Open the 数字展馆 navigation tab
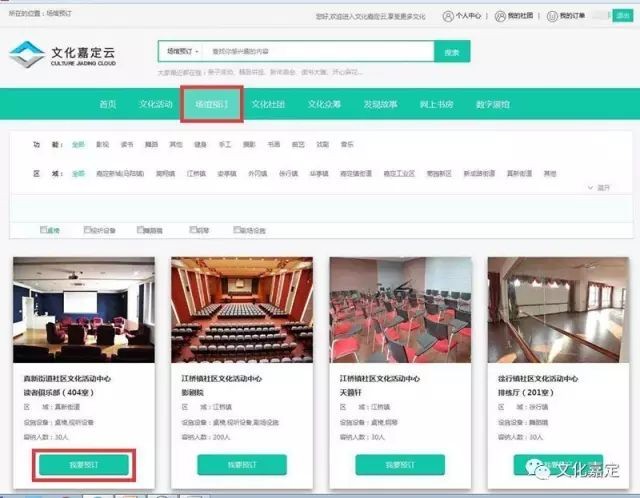 [x=492, y=104]
